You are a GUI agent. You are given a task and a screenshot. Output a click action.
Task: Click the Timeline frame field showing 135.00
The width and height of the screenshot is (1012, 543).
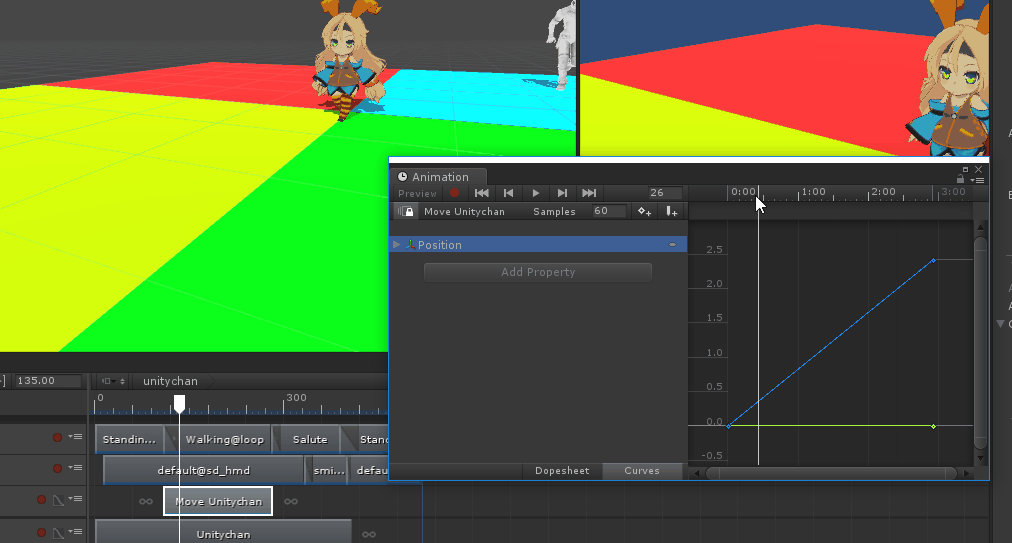pos(49,381)
